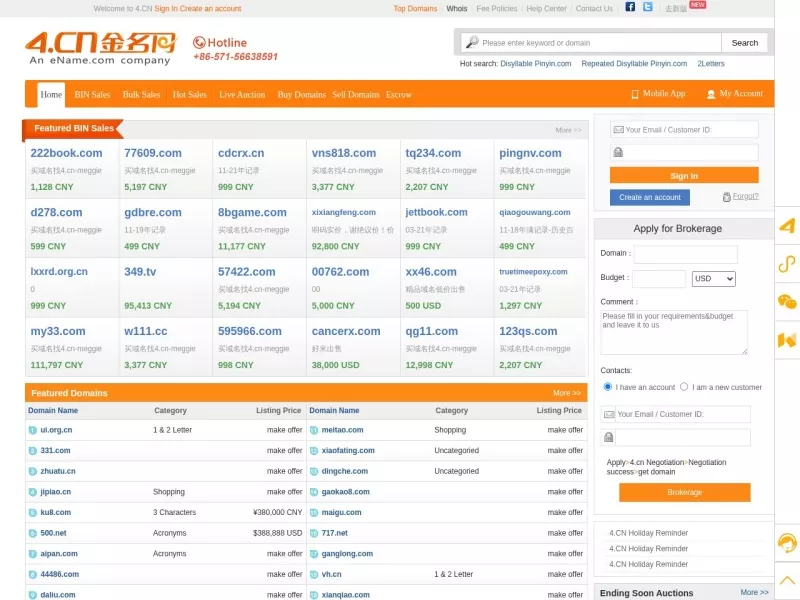Click the Search button
Screen dimensions: 800x600
[x=744, y=43]
